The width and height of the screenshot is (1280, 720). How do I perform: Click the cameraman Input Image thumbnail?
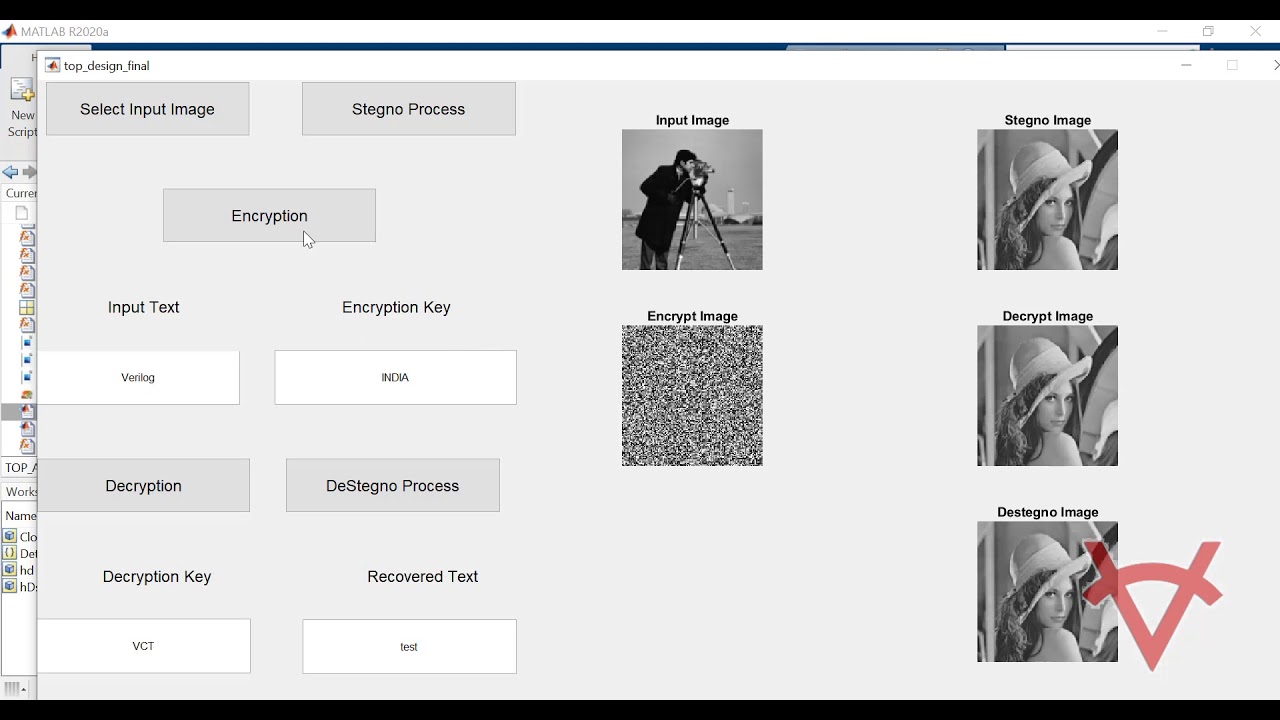click(x=692, y=200)
